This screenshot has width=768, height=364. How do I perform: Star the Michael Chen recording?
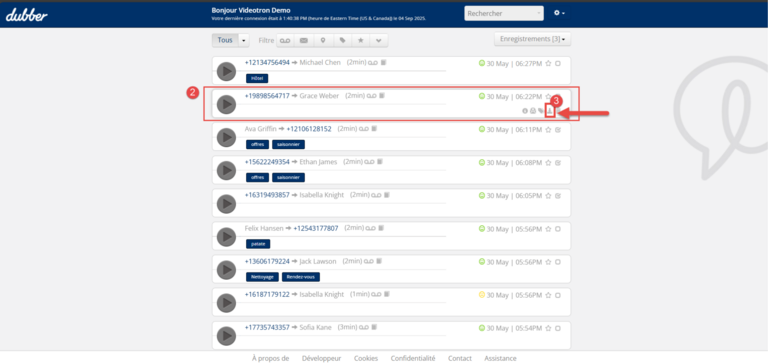(x=549, y=63)
